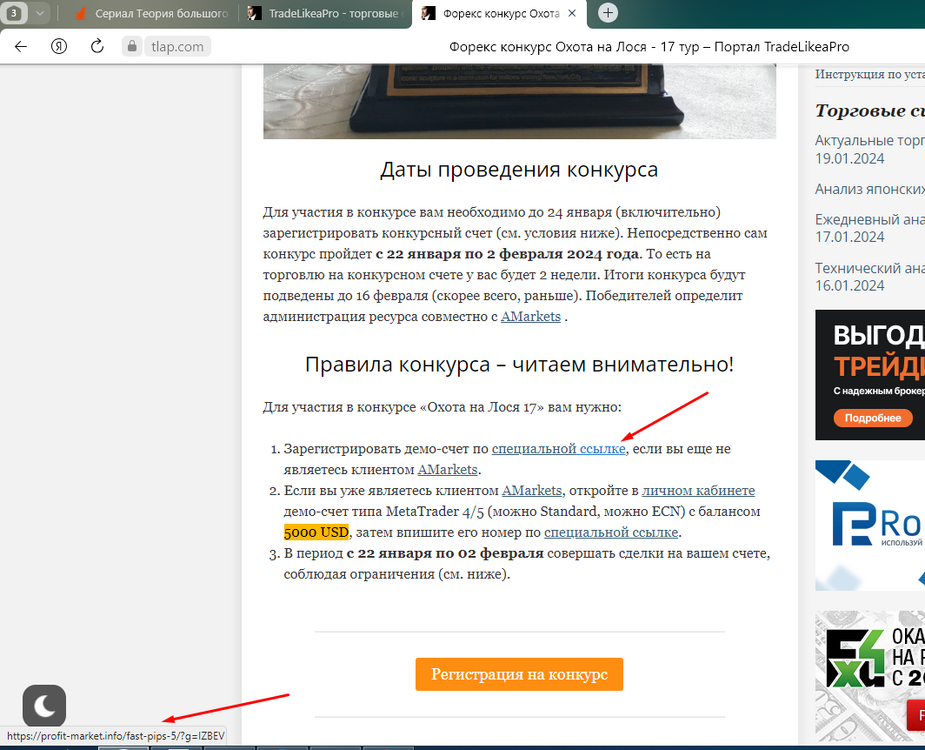This screenshot has width=925, height=750.
Task: Click Подробнее button in ad banner
Action: (872, 418)
